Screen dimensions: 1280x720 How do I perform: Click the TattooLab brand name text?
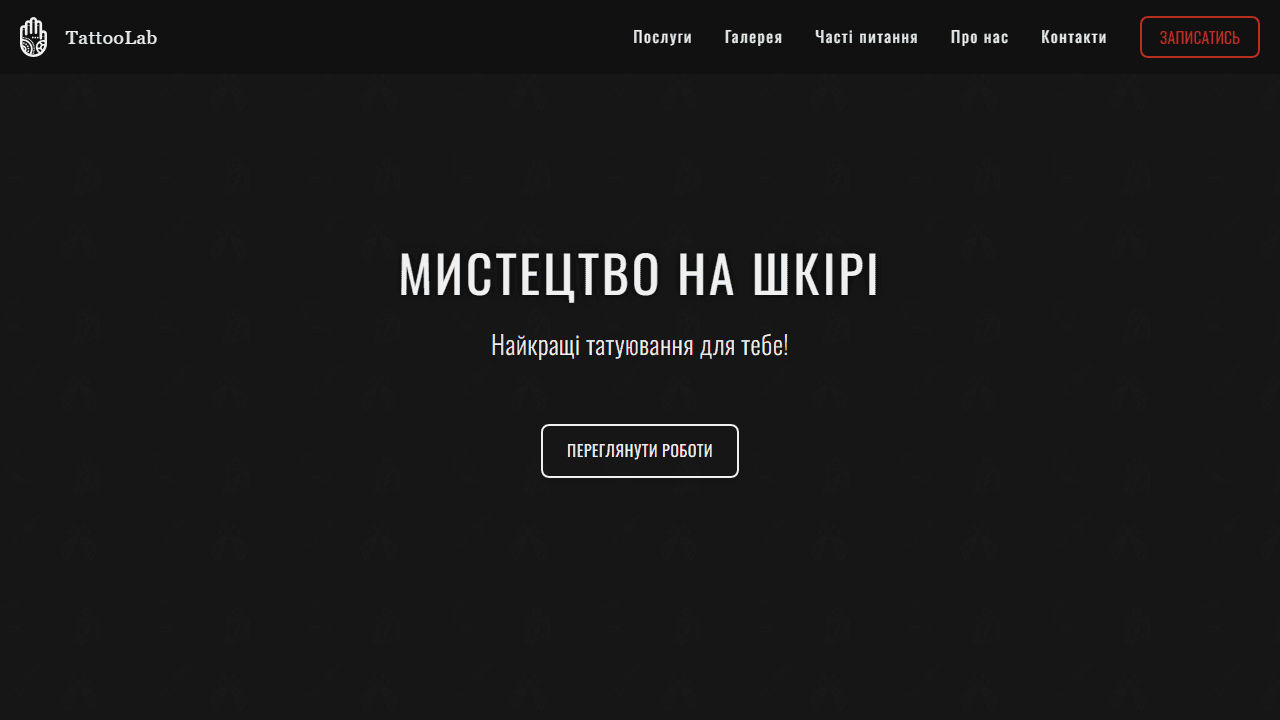click(x=111, y=38)
